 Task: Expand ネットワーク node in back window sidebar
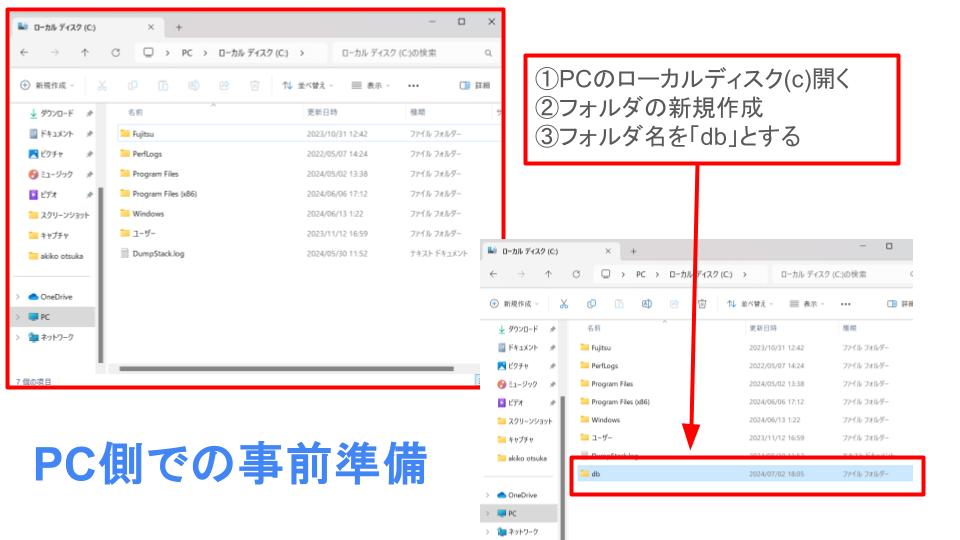point(18,337)
